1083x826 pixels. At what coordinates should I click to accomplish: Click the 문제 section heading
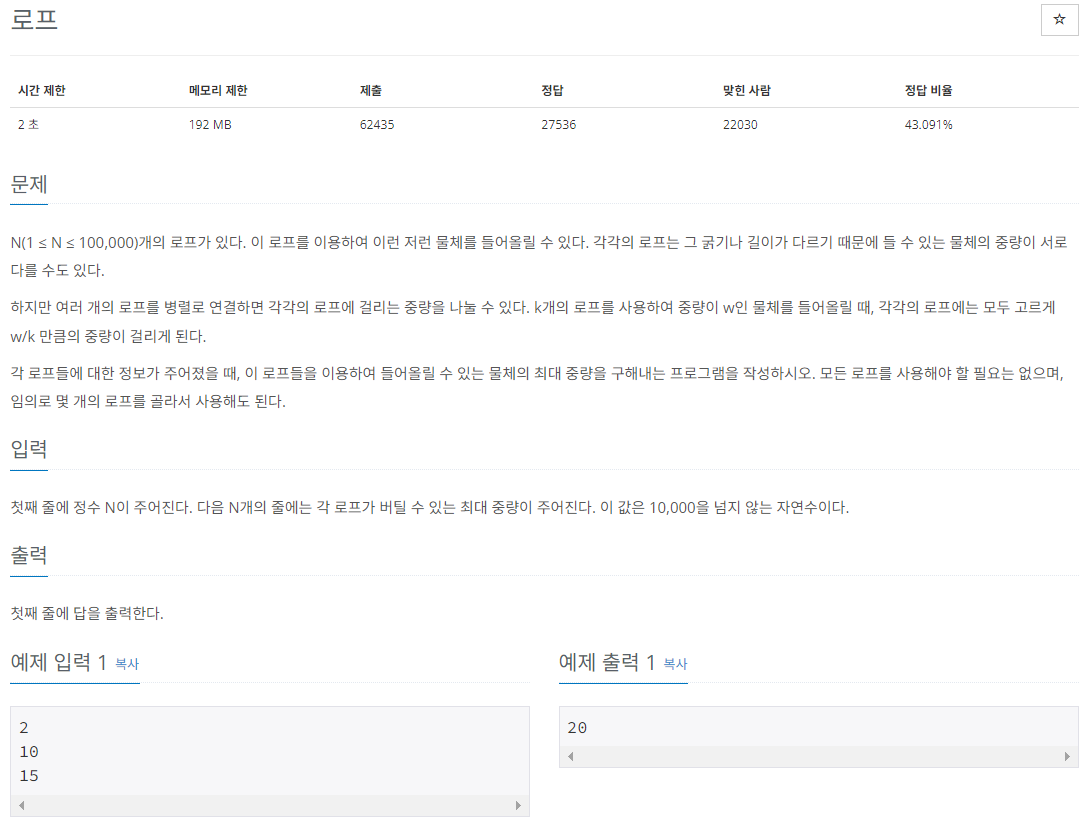pos(29,184)
